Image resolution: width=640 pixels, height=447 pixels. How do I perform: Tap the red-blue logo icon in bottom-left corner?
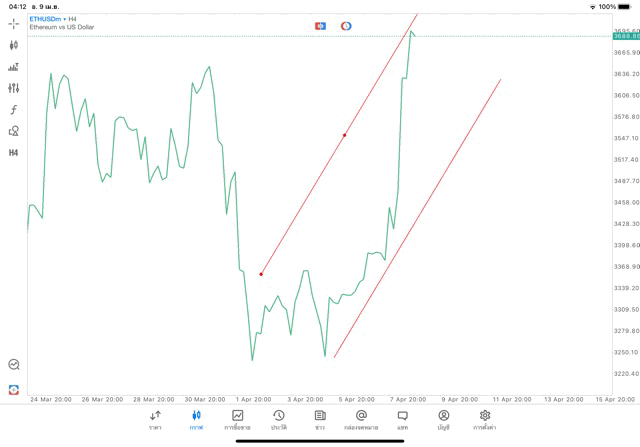(x=14, y=389)
